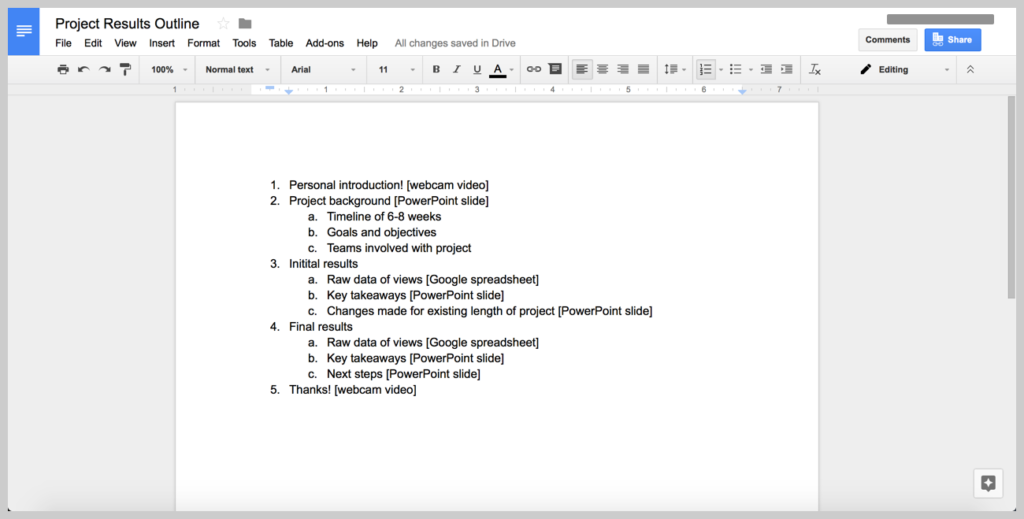Click the left indent marker on ruler
This screenshot has height=519, width=1024.
(289, 91)
